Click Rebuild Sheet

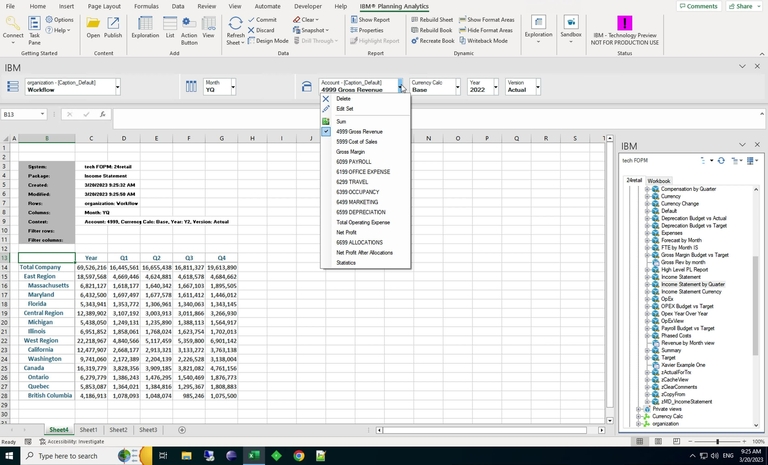click(x=432, y=20)
